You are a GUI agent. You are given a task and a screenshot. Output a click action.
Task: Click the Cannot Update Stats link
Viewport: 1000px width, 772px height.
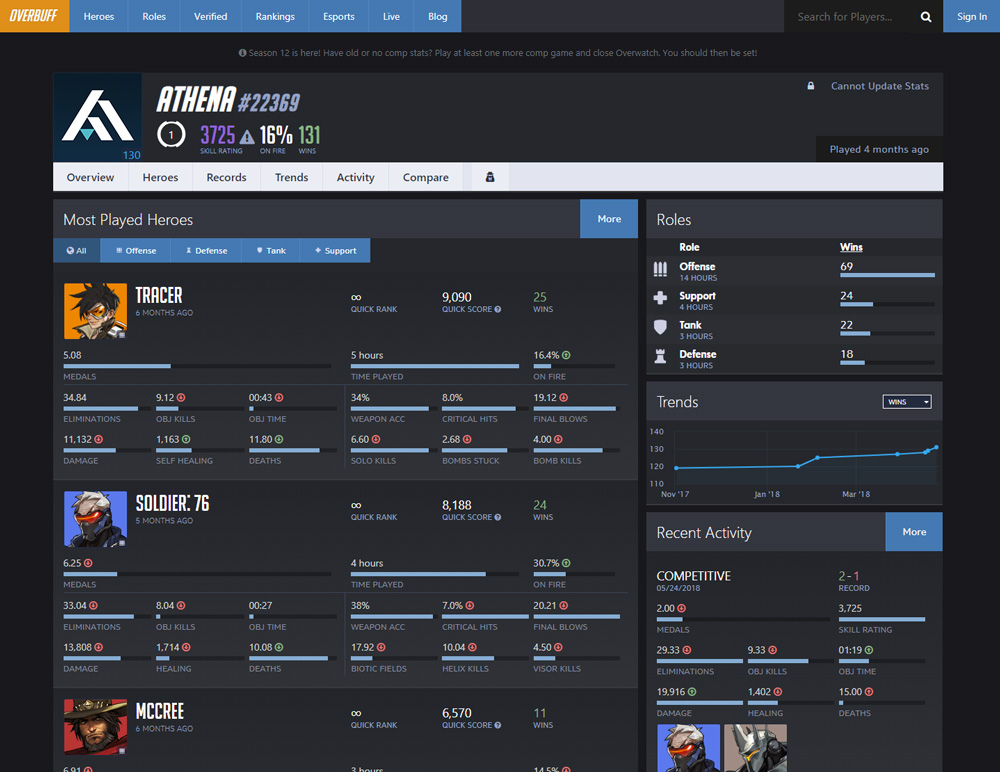point(879,86)
